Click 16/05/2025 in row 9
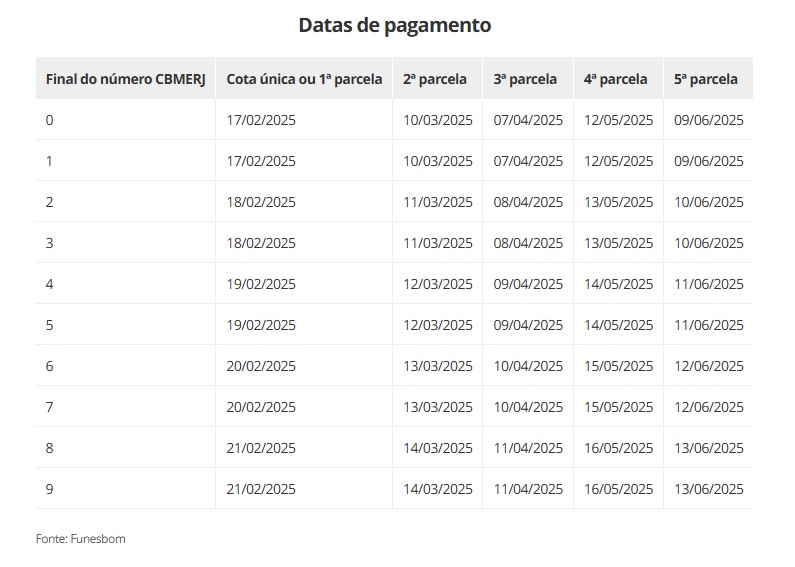The image size is (795, 567). click(619, 489)
